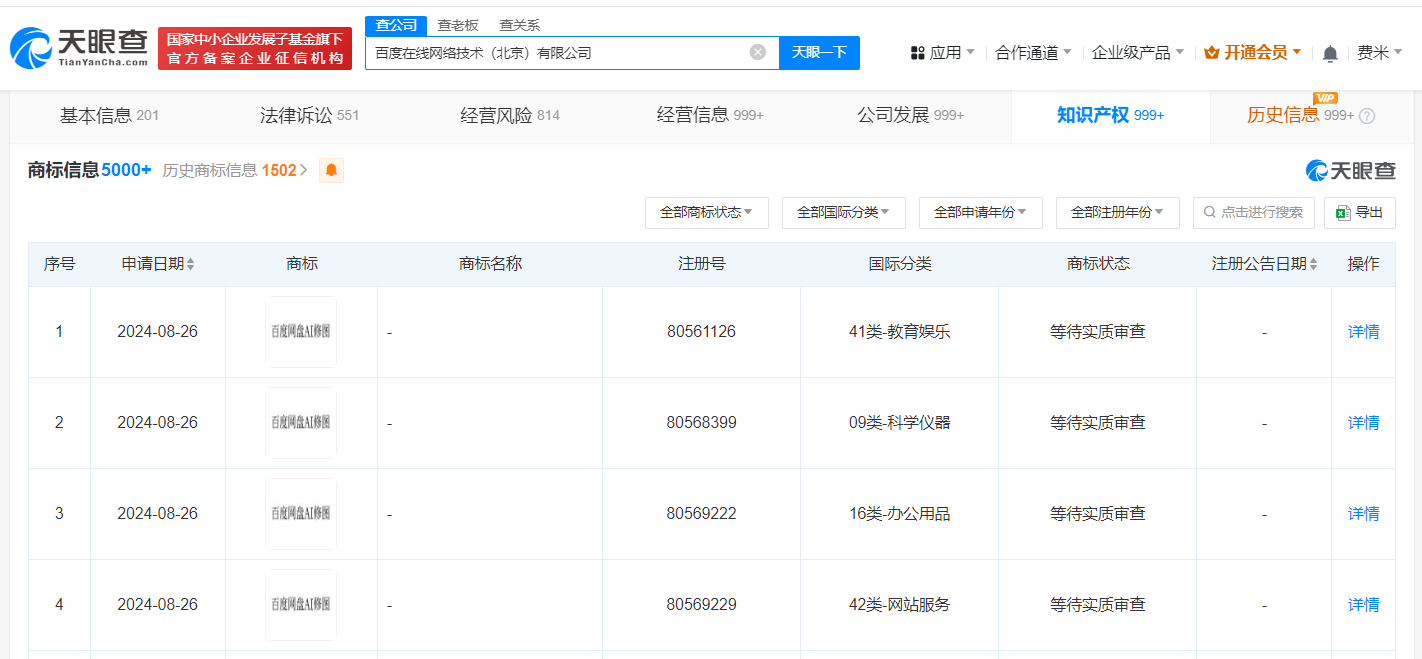This screenshot has width=1422, height=659.
Task: Open 详情 for registration 80561126
Action: click(x=1363, y=332)
